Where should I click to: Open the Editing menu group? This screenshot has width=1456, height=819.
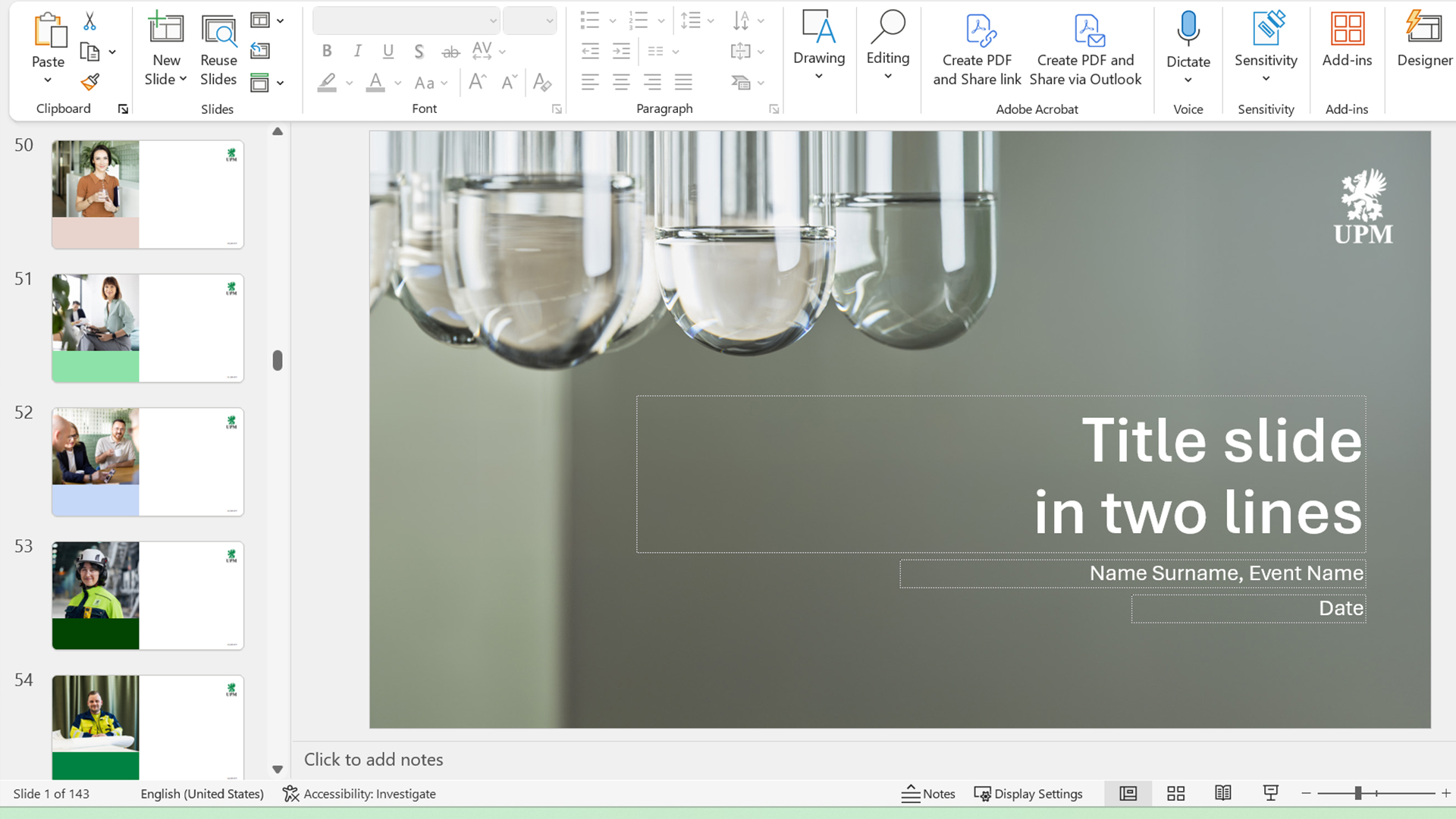coord(888,45)
